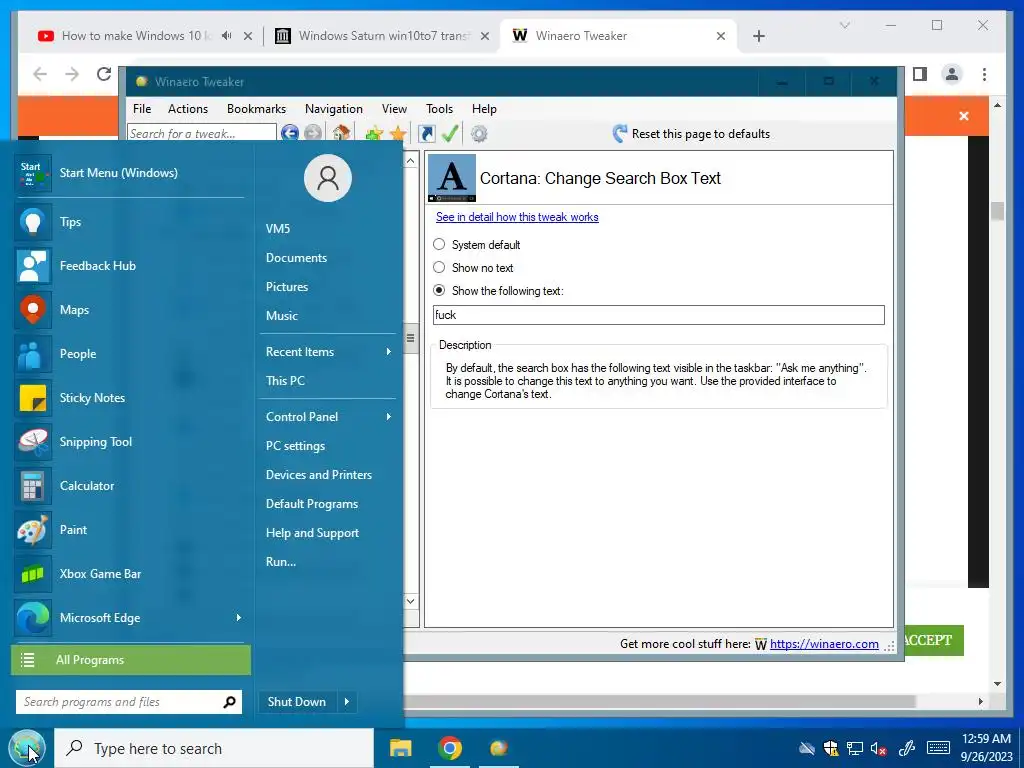Open Sticky Notes from the Start menu

(x=33, y=398)
